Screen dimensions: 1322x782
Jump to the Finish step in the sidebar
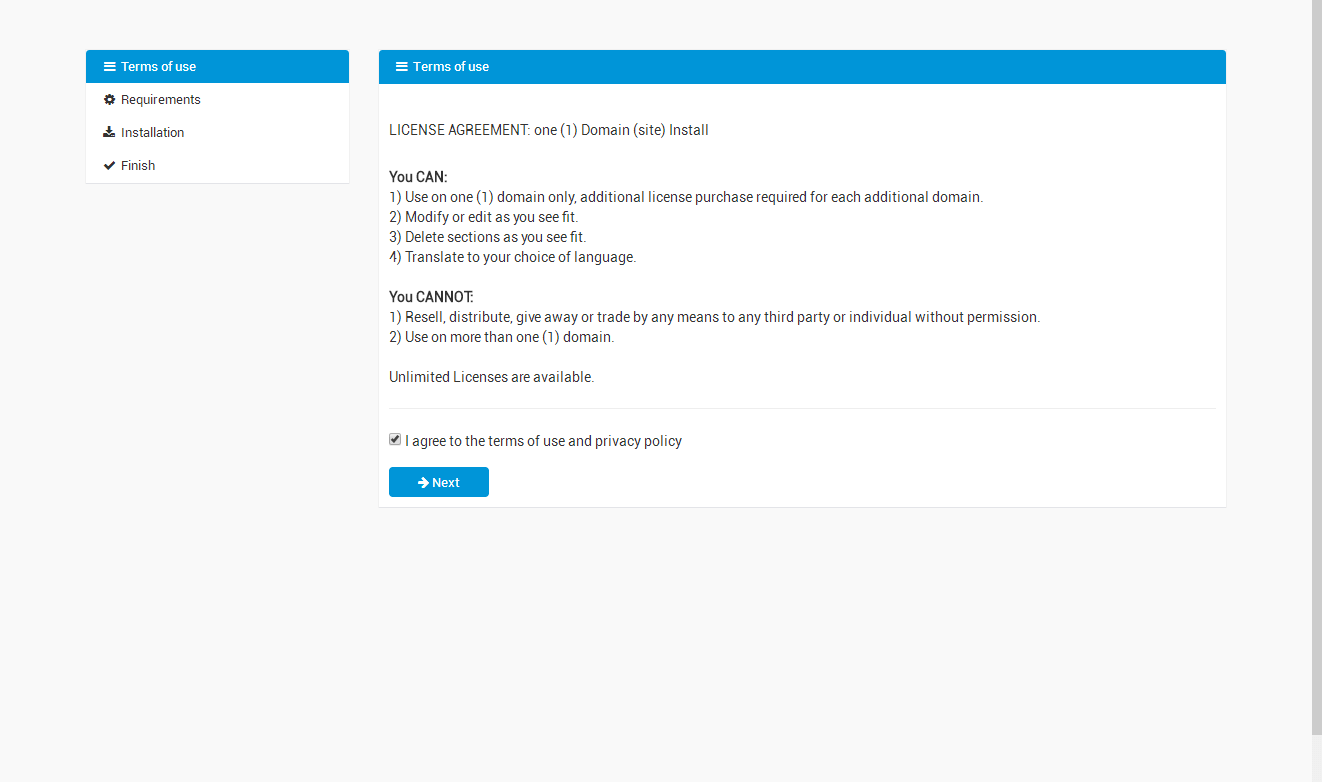coord(138,166)
